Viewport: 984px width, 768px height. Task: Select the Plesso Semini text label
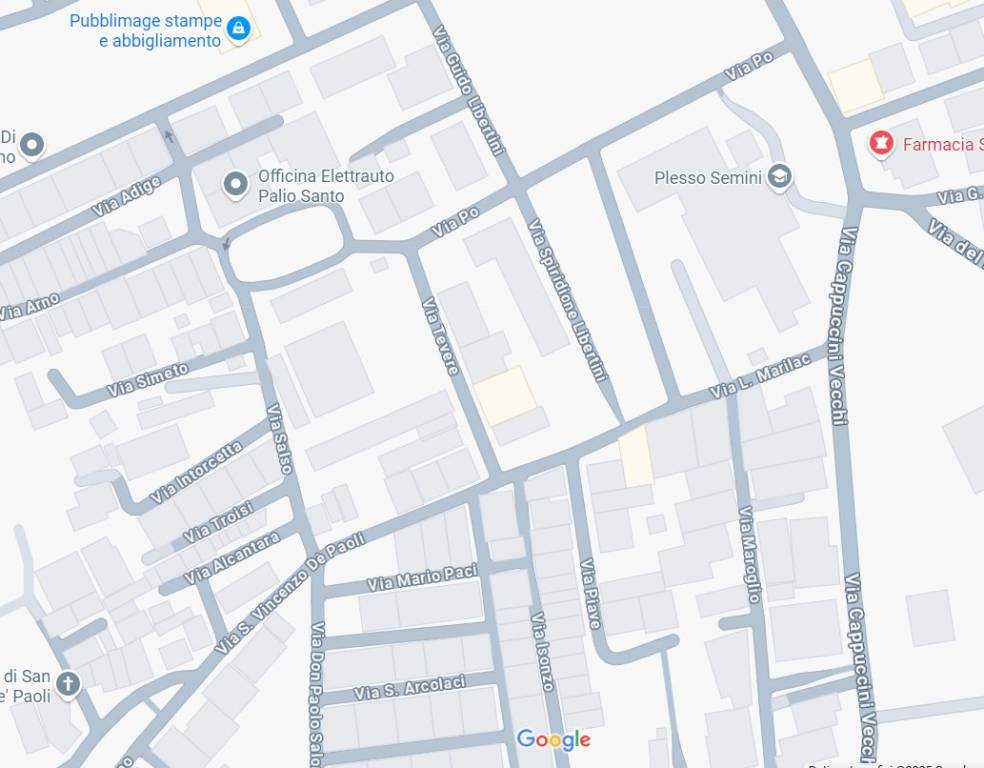point(707,178)
